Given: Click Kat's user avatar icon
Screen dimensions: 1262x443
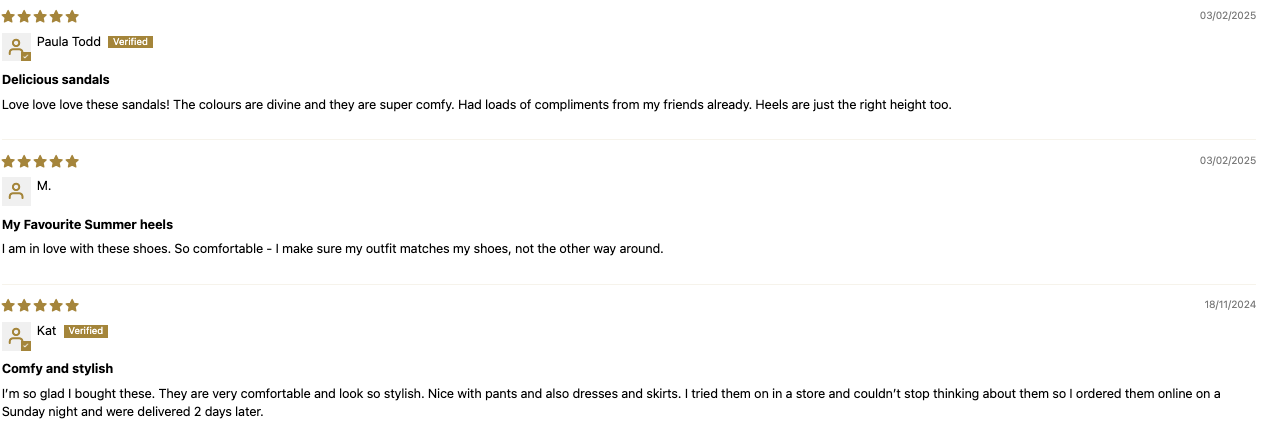Looking at the screenshot, I should coord(16,336).
